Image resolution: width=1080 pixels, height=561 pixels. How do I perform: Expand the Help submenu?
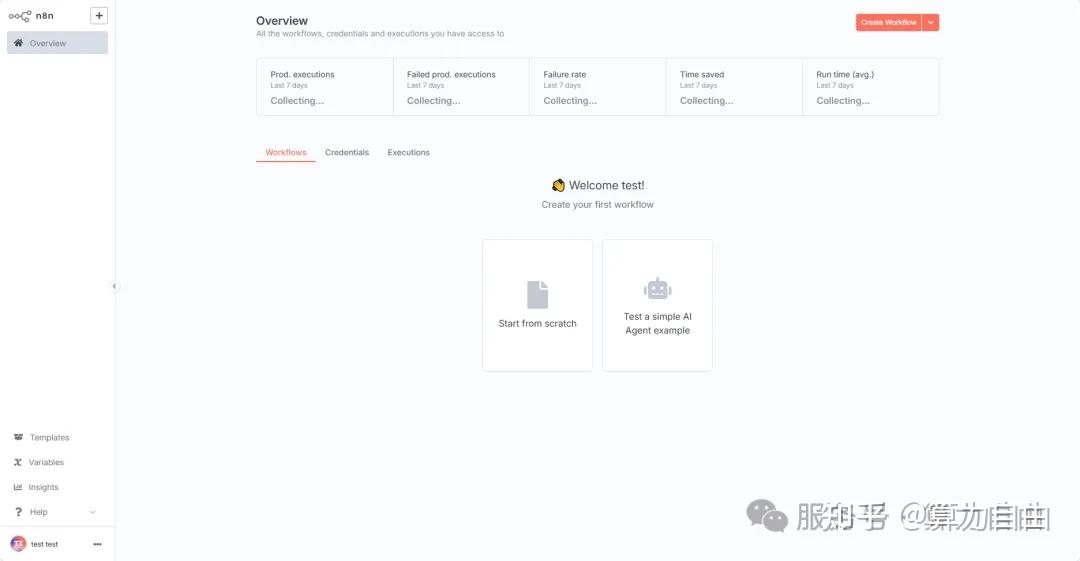click(93, 512)
